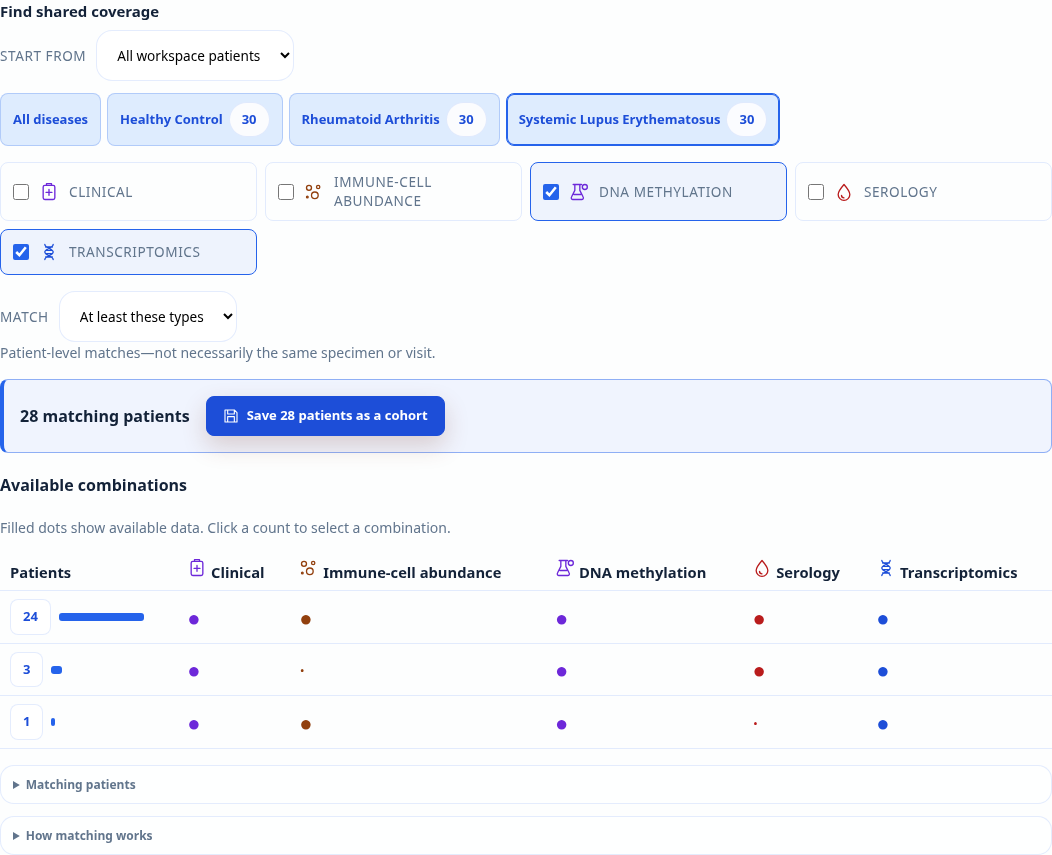Click the Clinical icon in the table header
Screen dimensions: 1052x855
coord(197,568)
